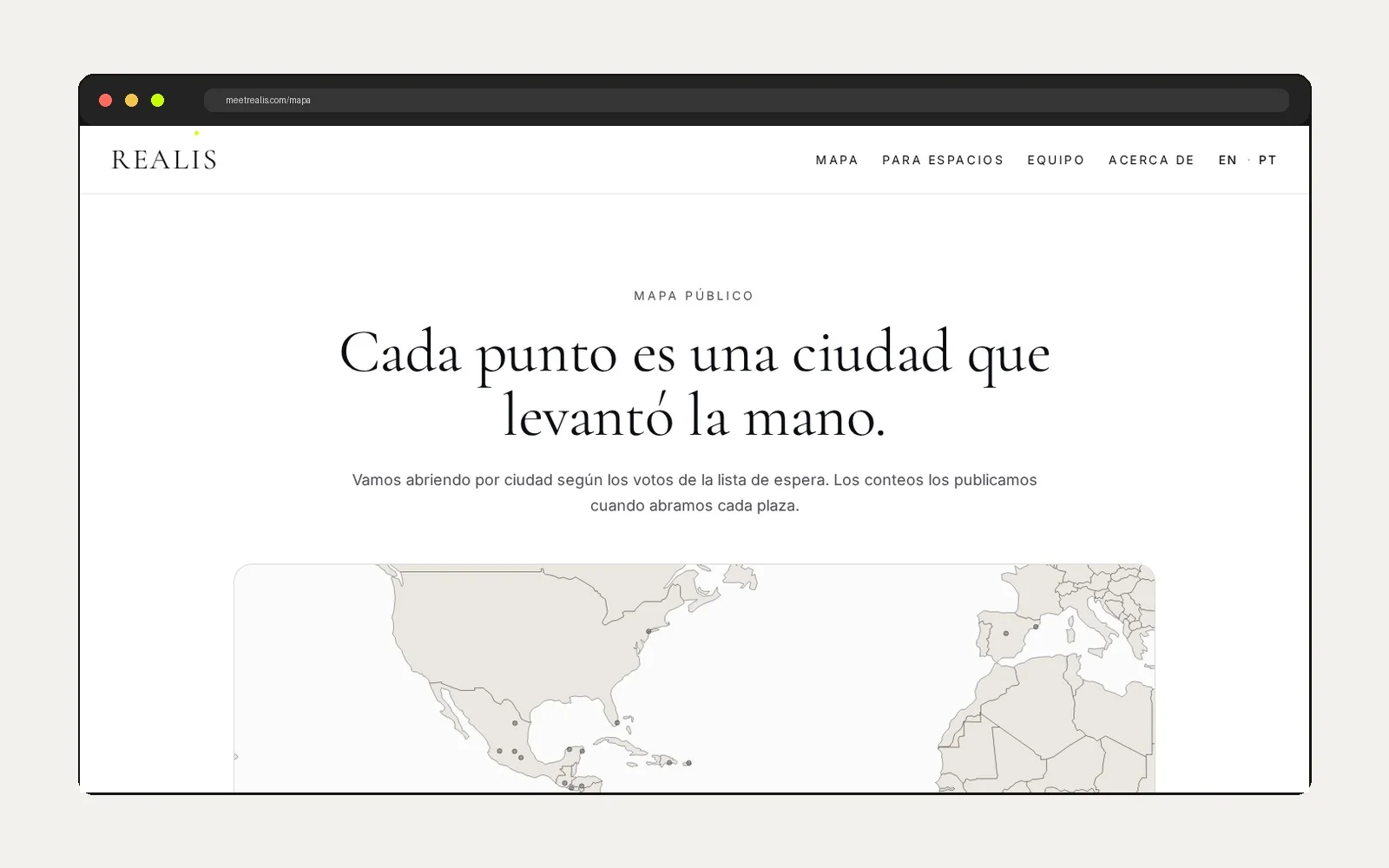Select the city dot in central Spain
Screen dimensions: 1389x868
coord(1006,634)
